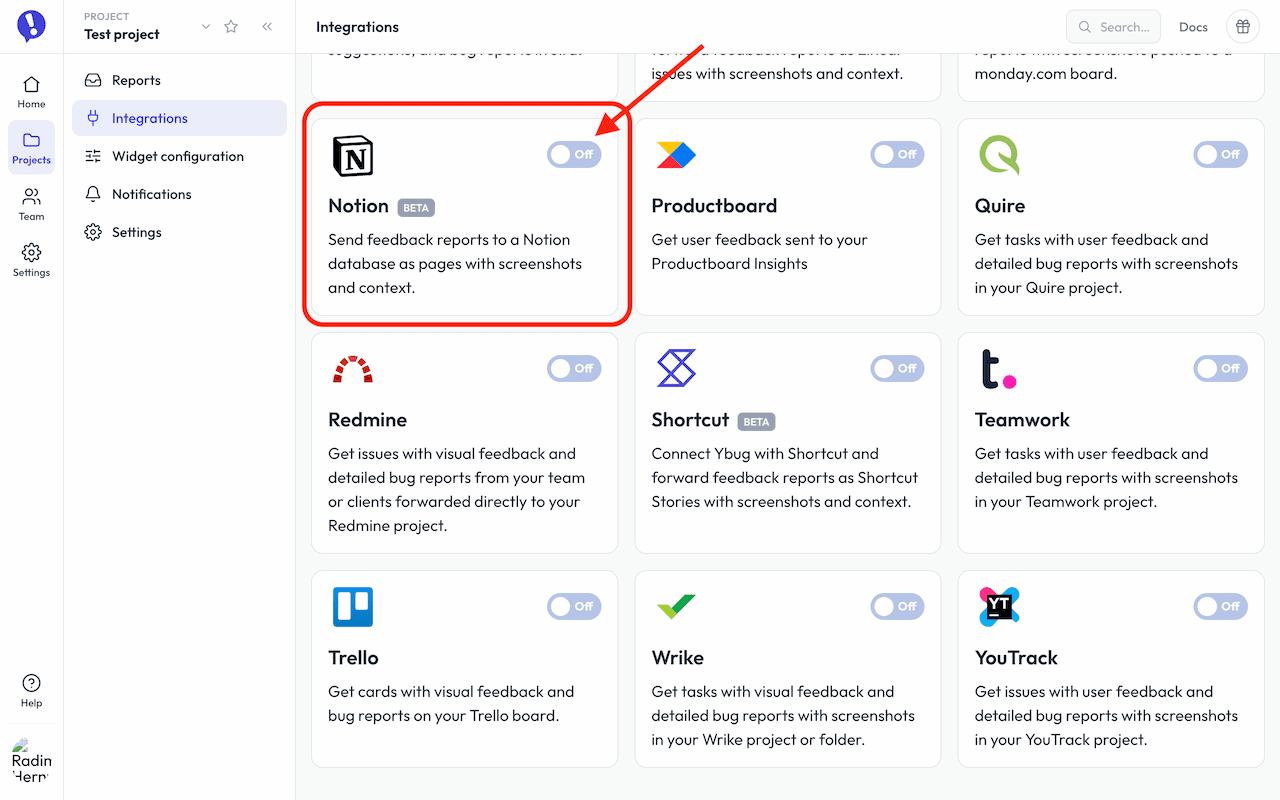The width and height of the screenshot is (1280, 800).
Task: Turn on the Trello switch
Action: coord(574,606)
